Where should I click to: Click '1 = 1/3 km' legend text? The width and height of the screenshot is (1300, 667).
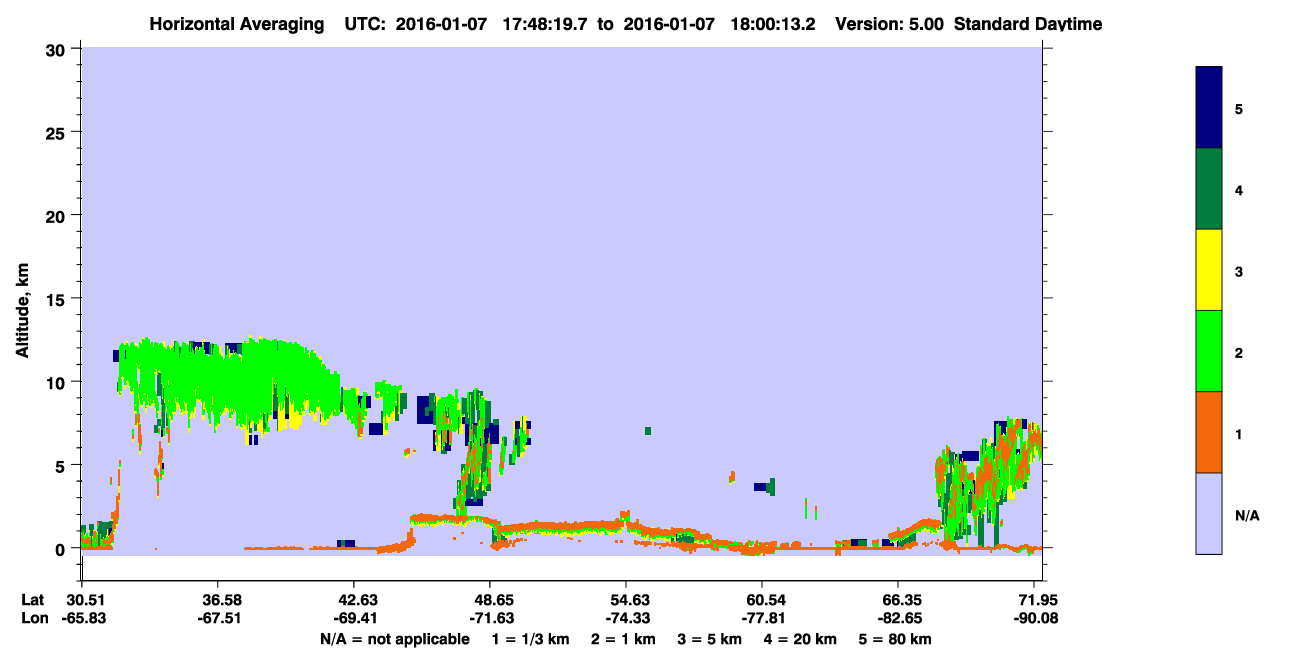click(531, 639)
